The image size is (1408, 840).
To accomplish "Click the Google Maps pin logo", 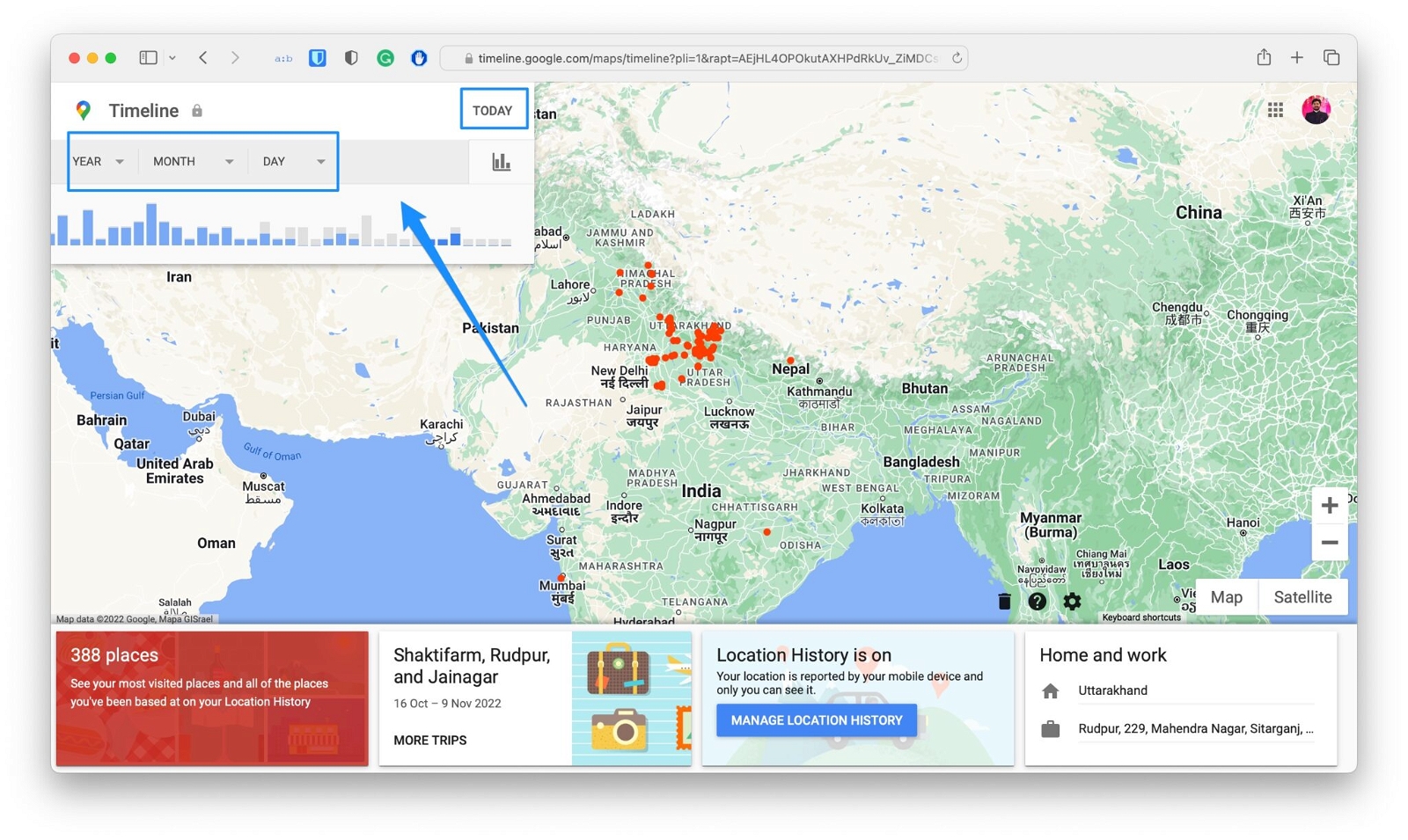I will 84,110.
